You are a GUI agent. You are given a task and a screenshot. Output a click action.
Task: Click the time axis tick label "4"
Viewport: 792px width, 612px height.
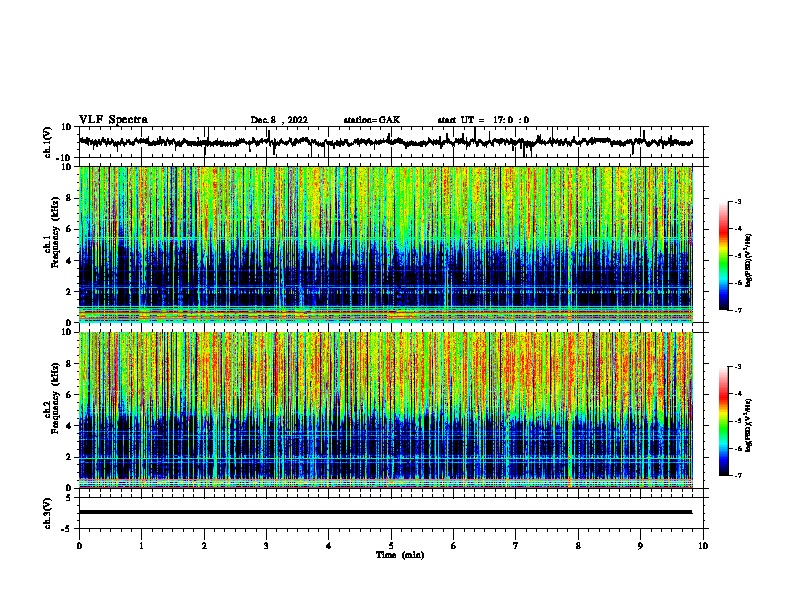tap(329, 546)
